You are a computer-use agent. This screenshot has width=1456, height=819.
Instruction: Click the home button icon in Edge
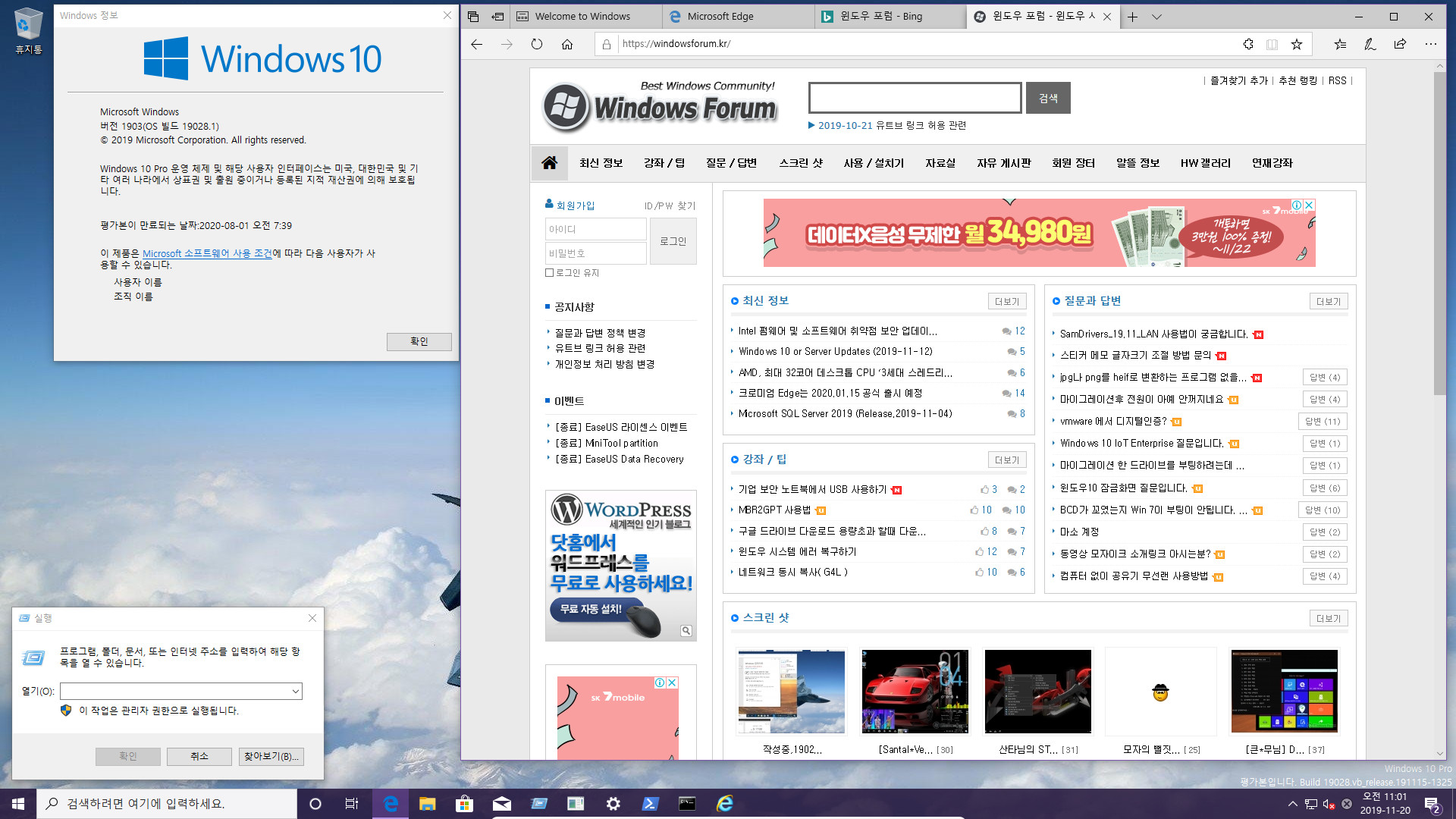pyautogui.click(x=566, y=44)
